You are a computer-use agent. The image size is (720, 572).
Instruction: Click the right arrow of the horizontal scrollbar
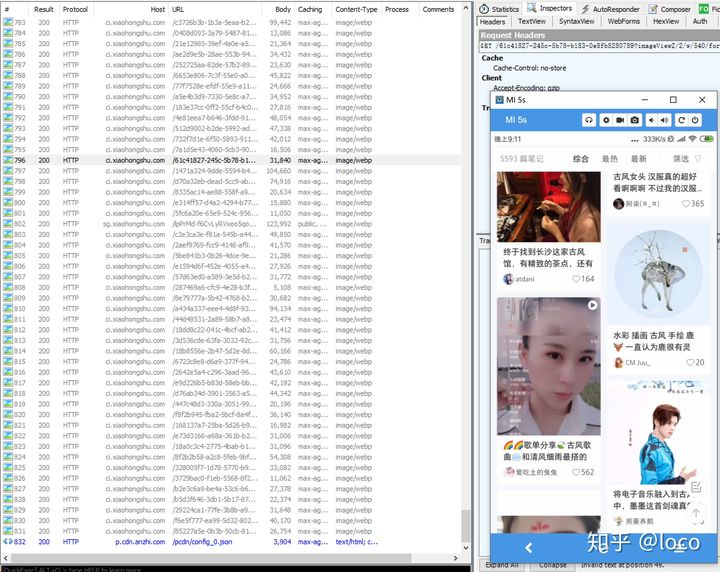tap(456, 558)
